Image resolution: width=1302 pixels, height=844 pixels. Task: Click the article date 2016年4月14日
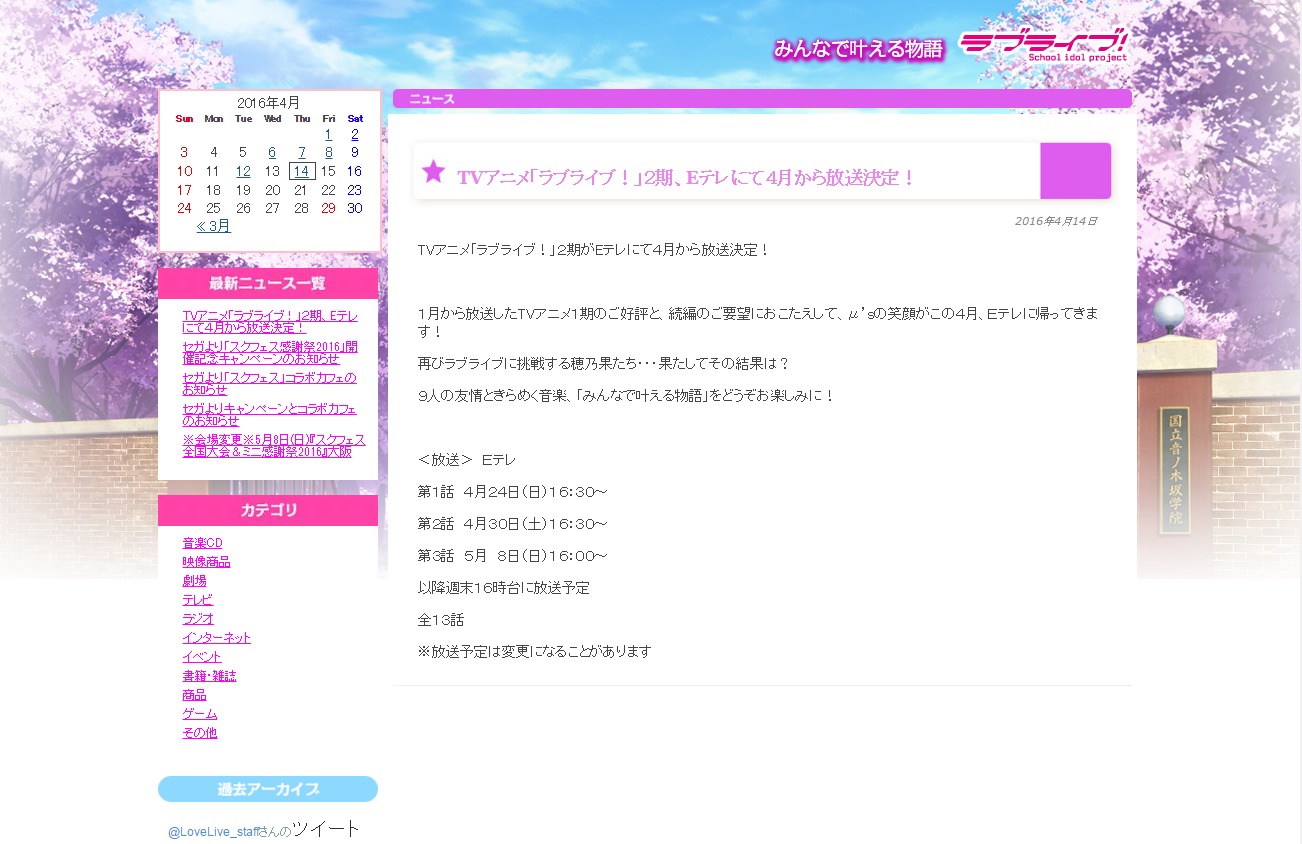1056,221
